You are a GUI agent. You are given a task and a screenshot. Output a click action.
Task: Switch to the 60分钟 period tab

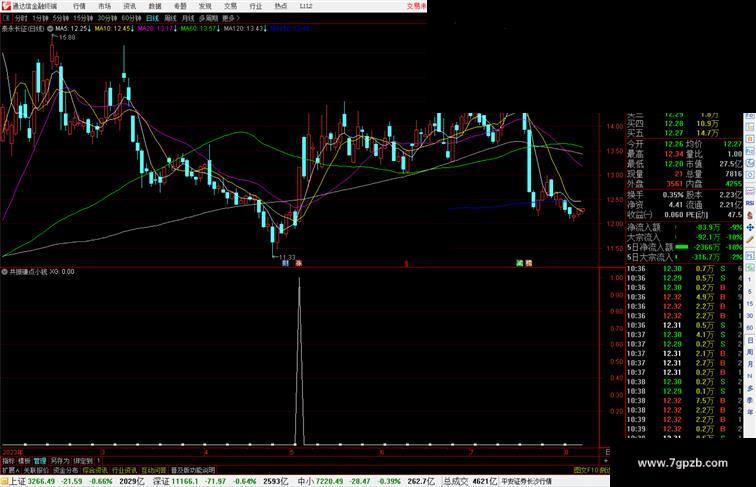131,18
